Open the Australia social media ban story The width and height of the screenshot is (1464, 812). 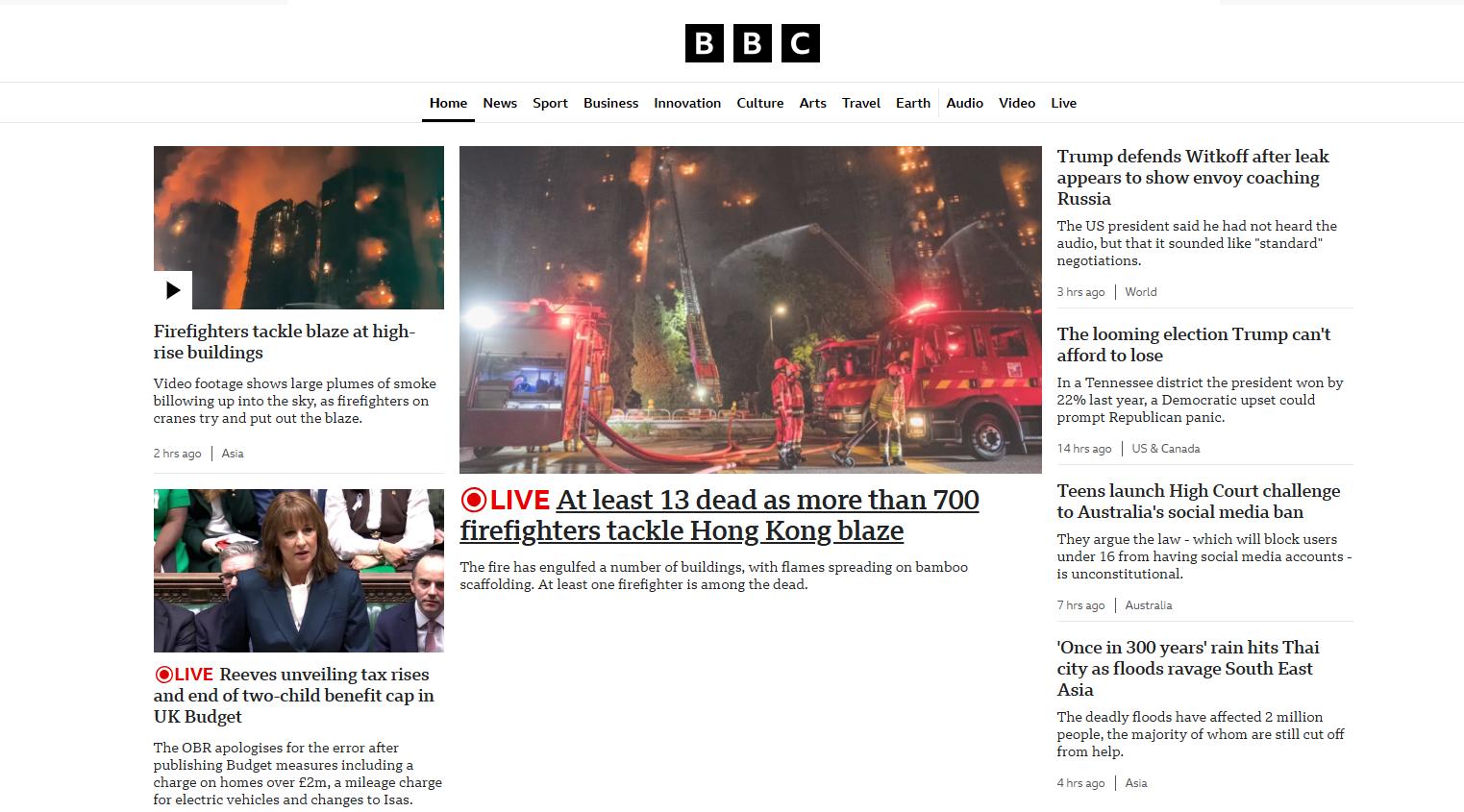[1199, 502]
